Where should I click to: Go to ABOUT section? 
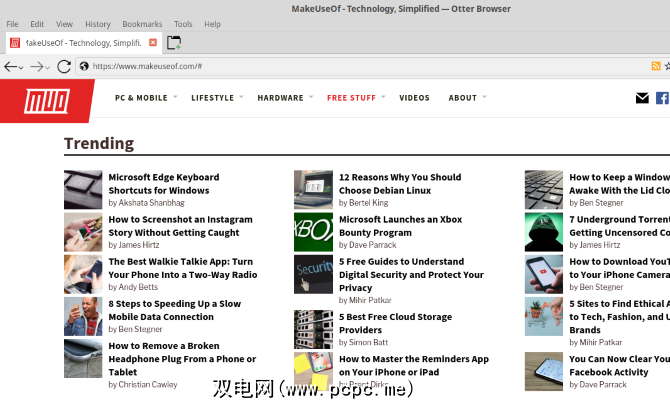click(x=462, y=98)
